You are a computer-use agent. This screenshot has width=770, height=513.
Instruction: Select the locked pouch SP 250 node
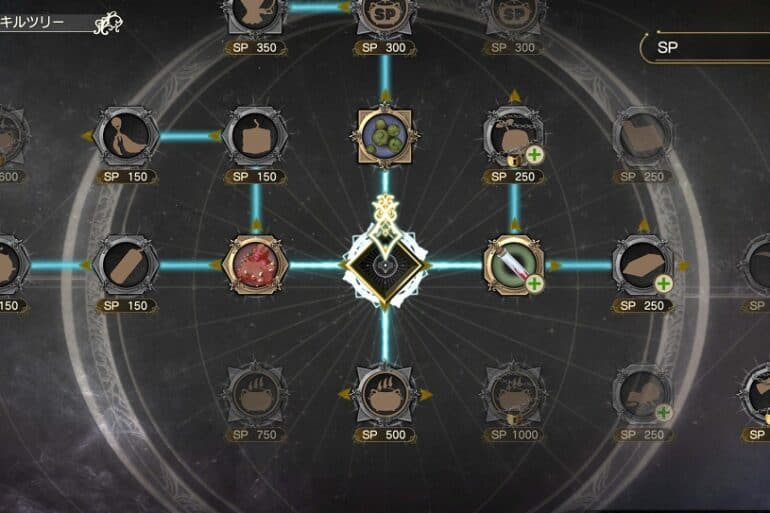[514, 136]
